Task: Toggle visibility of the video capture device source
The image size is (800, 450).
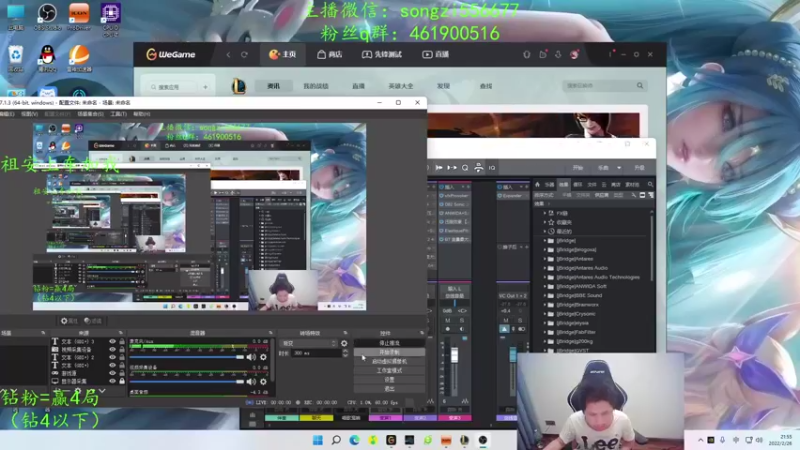Action: (112, 349)
